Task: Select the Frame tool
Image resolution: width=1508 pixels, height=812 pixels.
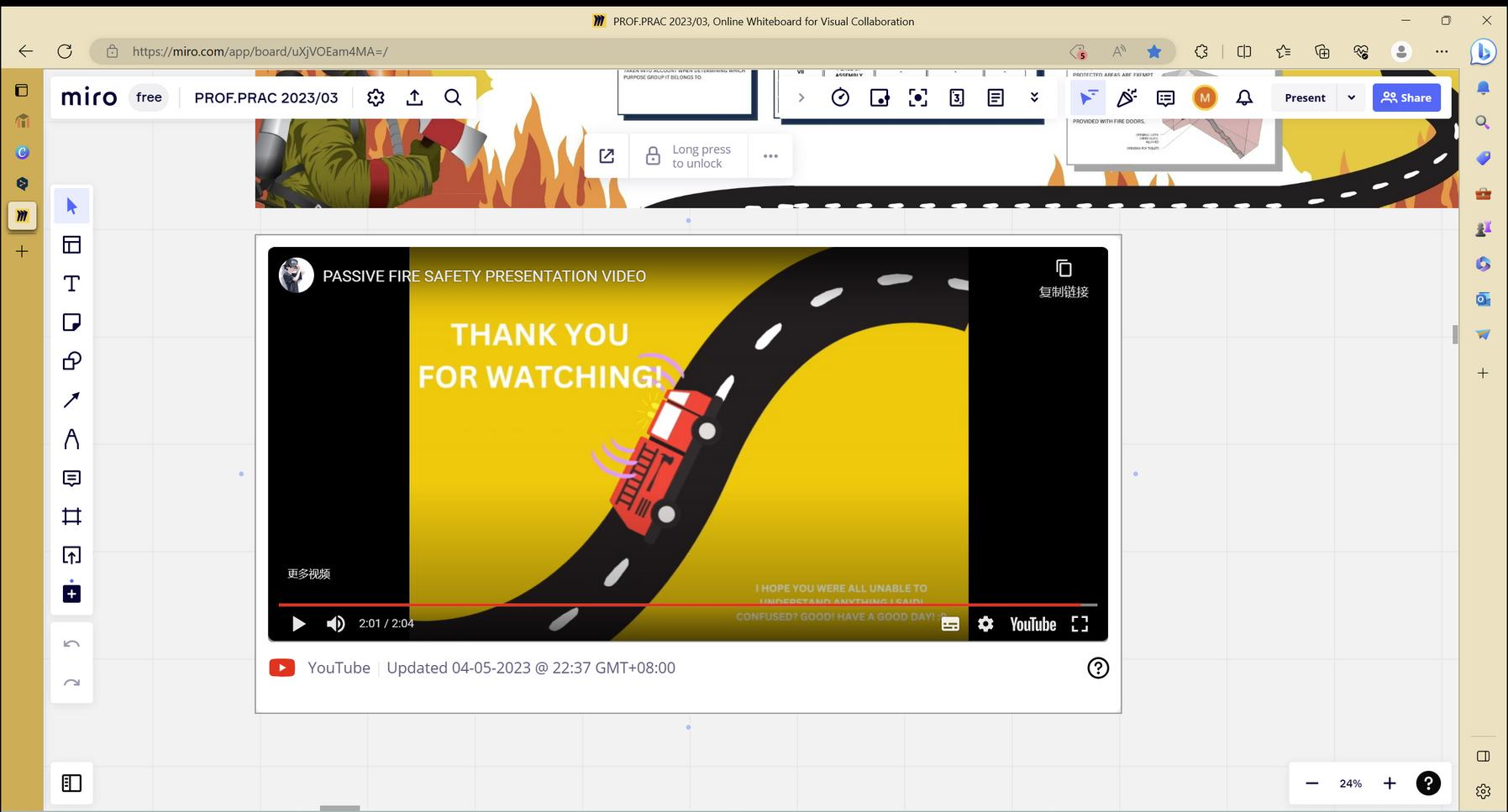Action: [x=71, y=516]
